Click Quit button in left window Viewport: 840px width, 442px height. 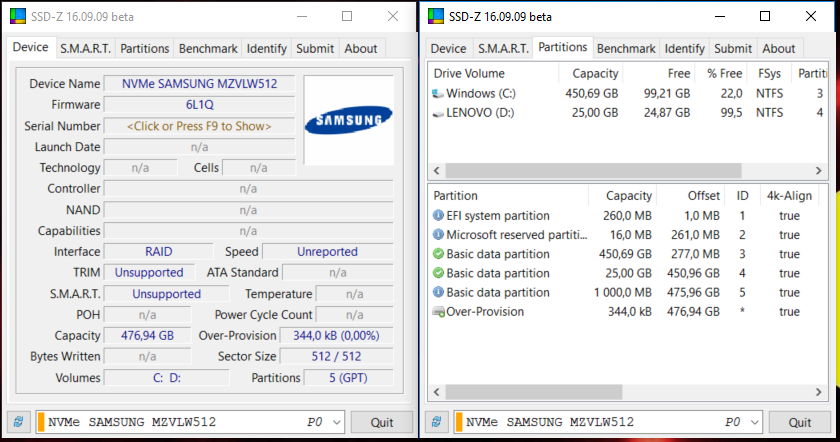click(x=382, y=422)
